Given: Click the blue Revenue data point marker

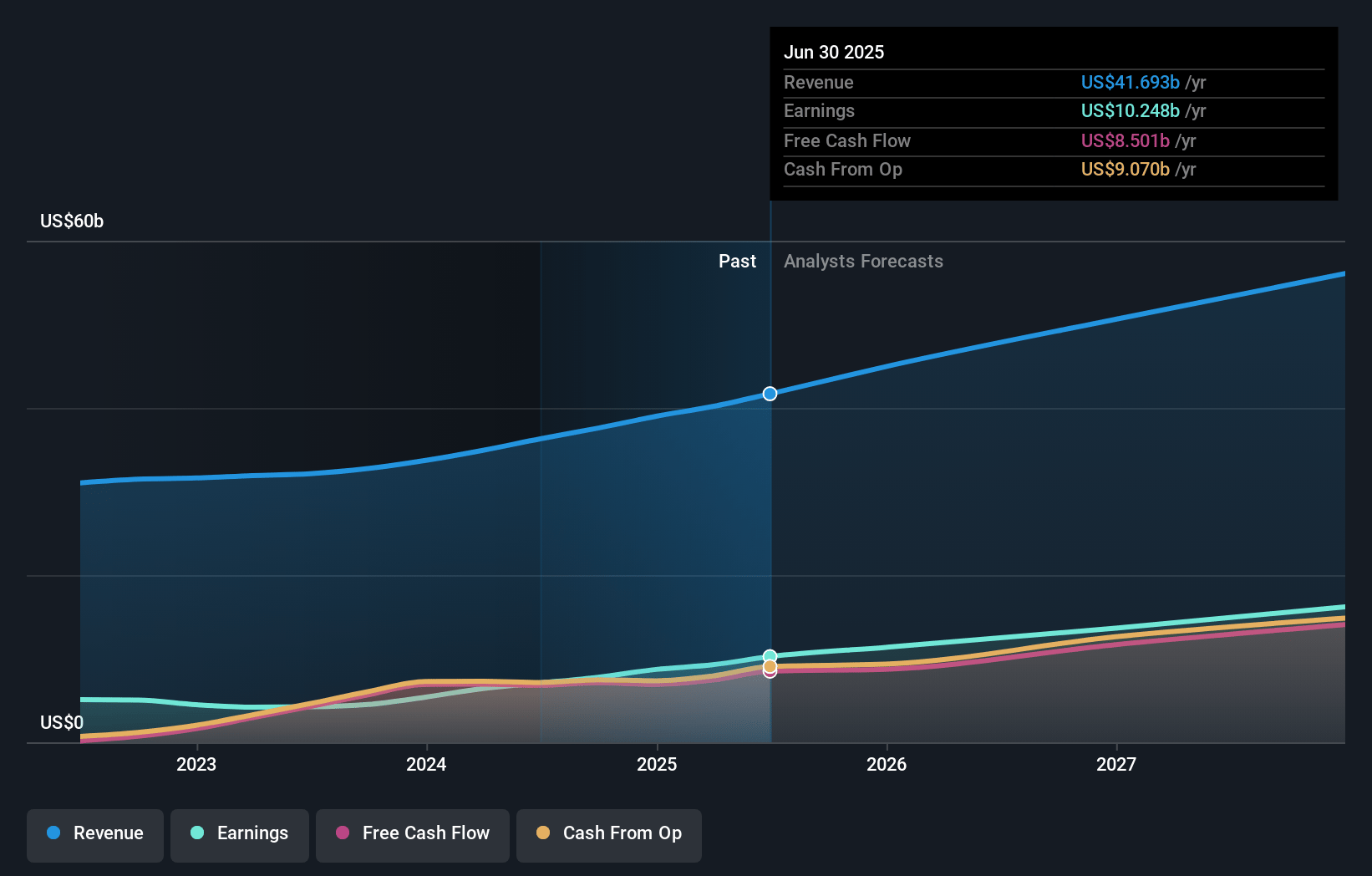Looking at the screenshot, I should pos(770,394).
